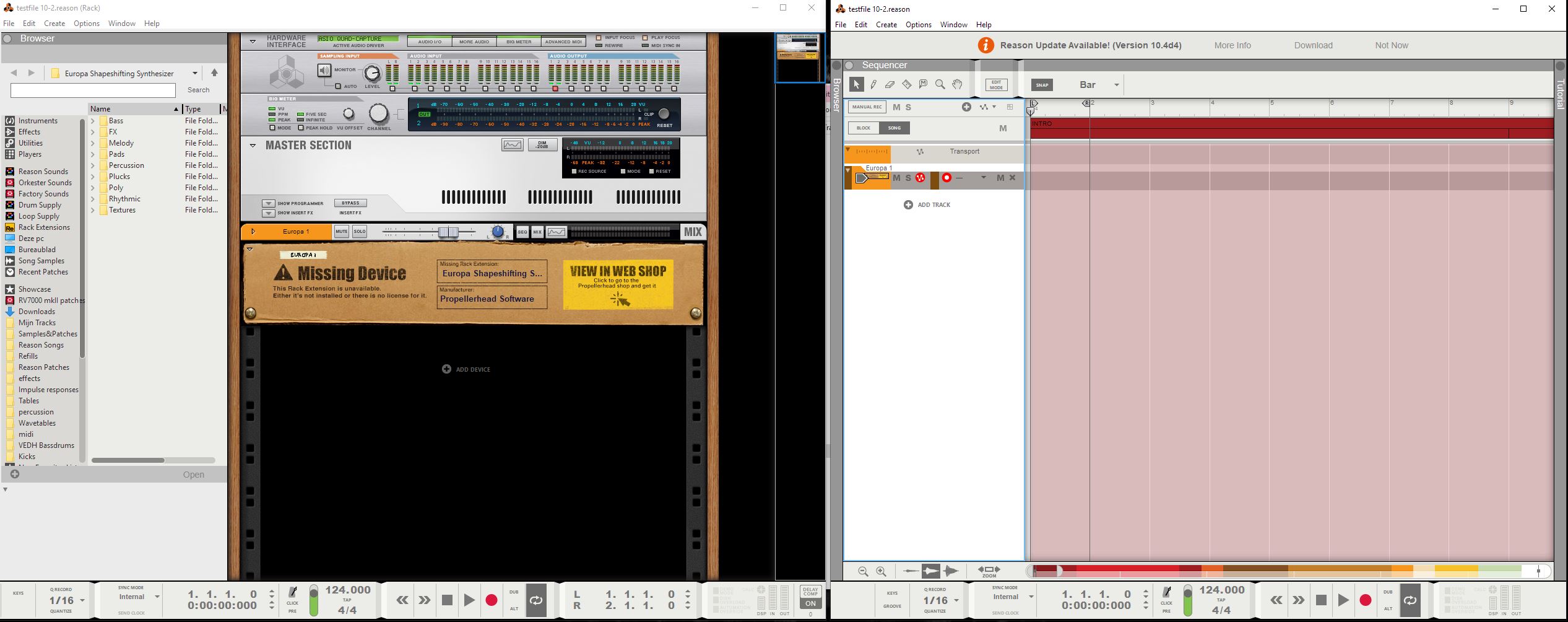Open the Options menu in Rack window

point(87,23)
